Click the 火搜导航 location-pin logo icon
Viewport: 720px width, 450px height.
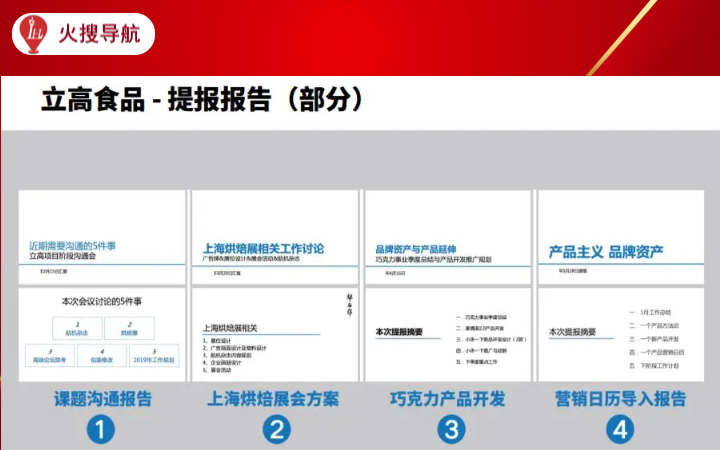coord(33,34)
